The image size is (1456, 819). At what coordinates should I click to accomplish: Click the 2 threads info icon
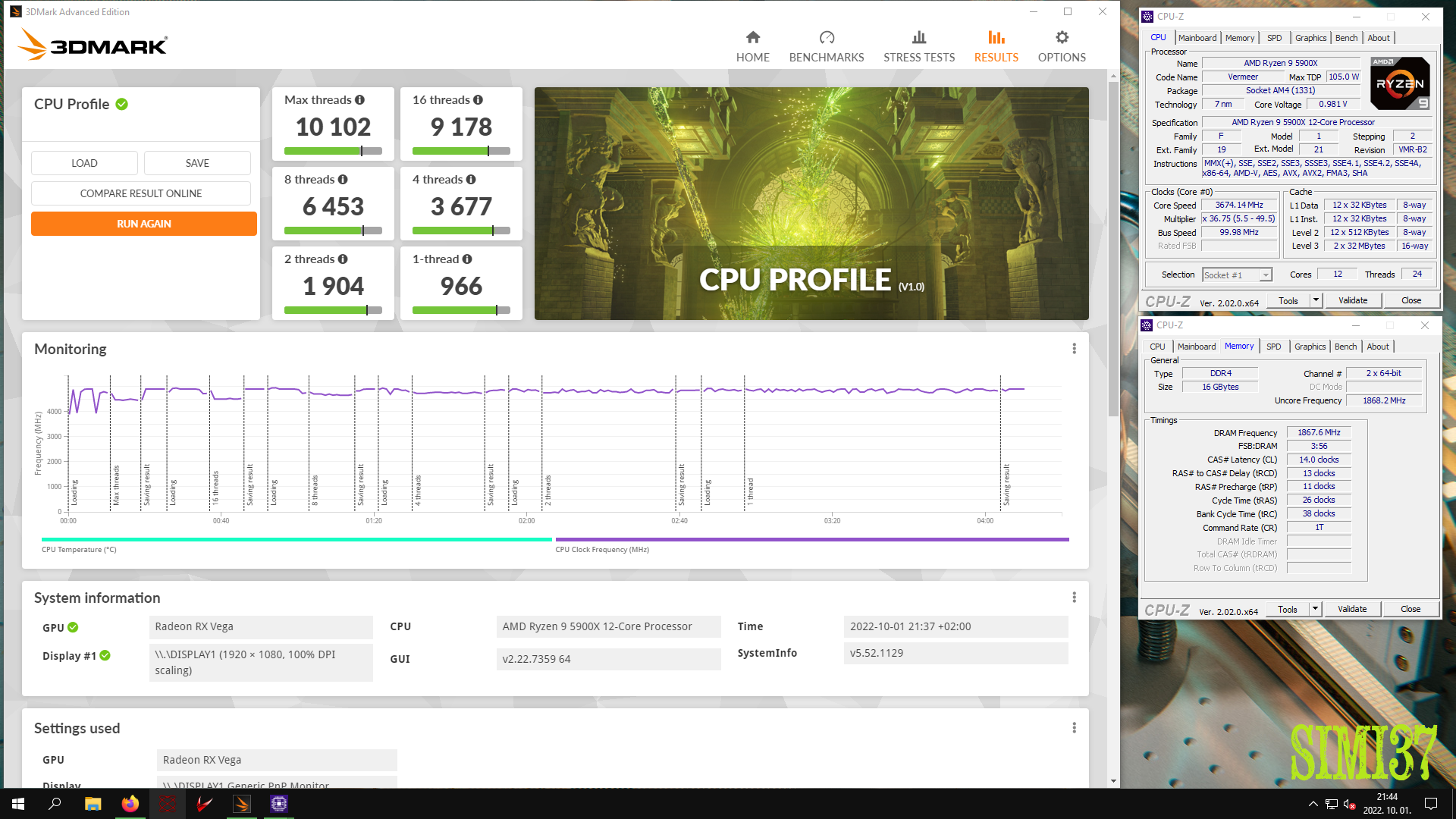click(x=343, y=259)
